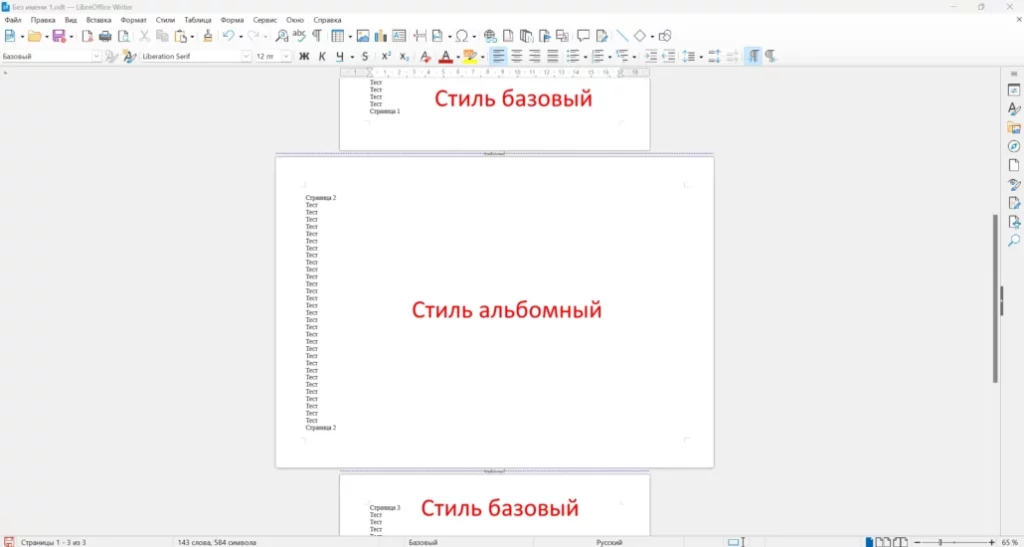Click the Paste clipboard icon

point(180,36)
